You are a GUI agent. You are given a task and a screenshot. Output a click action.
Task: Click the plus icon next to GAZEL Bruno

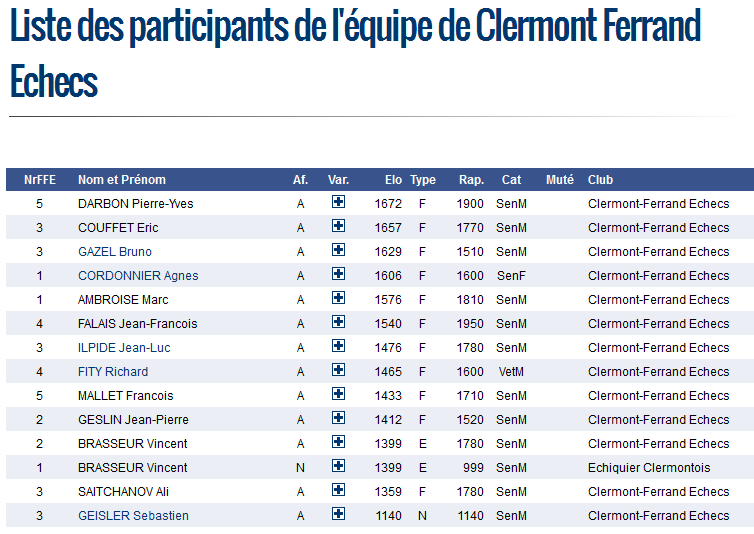point(339,250)
